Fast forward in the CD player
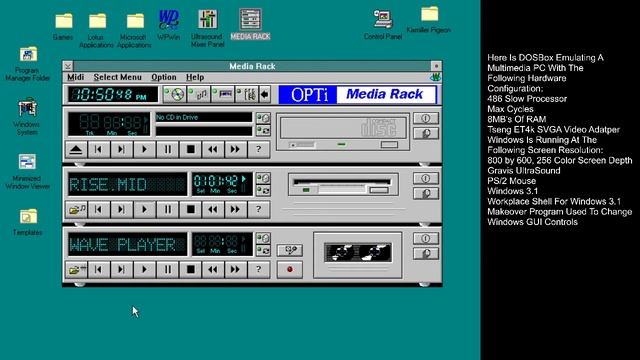640x360 pixels. point(236,149)
